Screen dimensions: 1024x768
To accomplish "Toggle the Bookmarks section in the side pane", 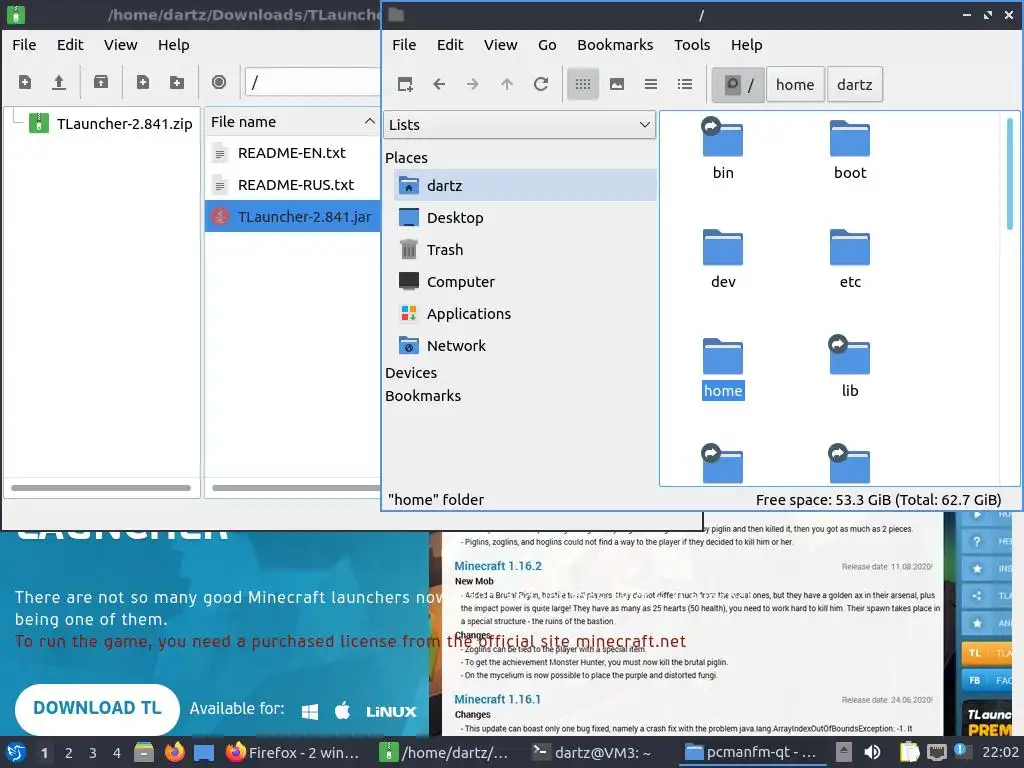I will click(423, 396).
